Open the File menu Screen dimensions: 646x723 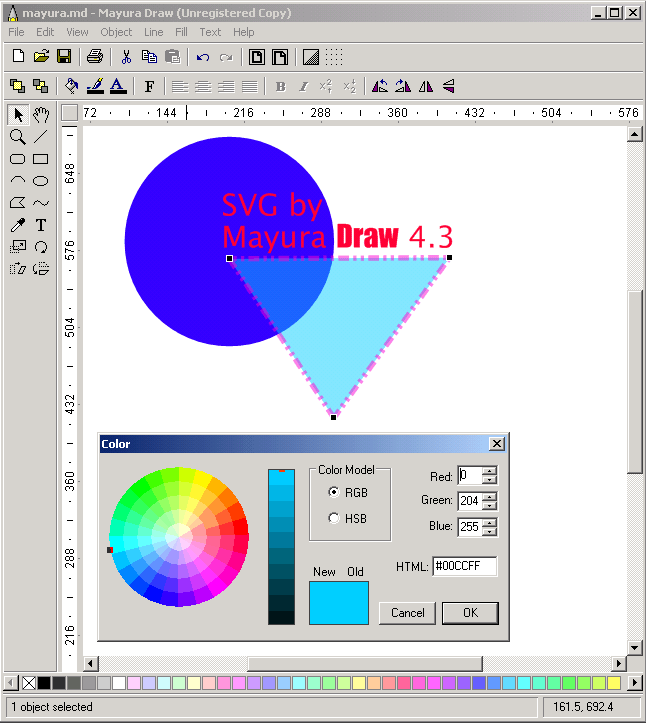click(x=16, y=32)
